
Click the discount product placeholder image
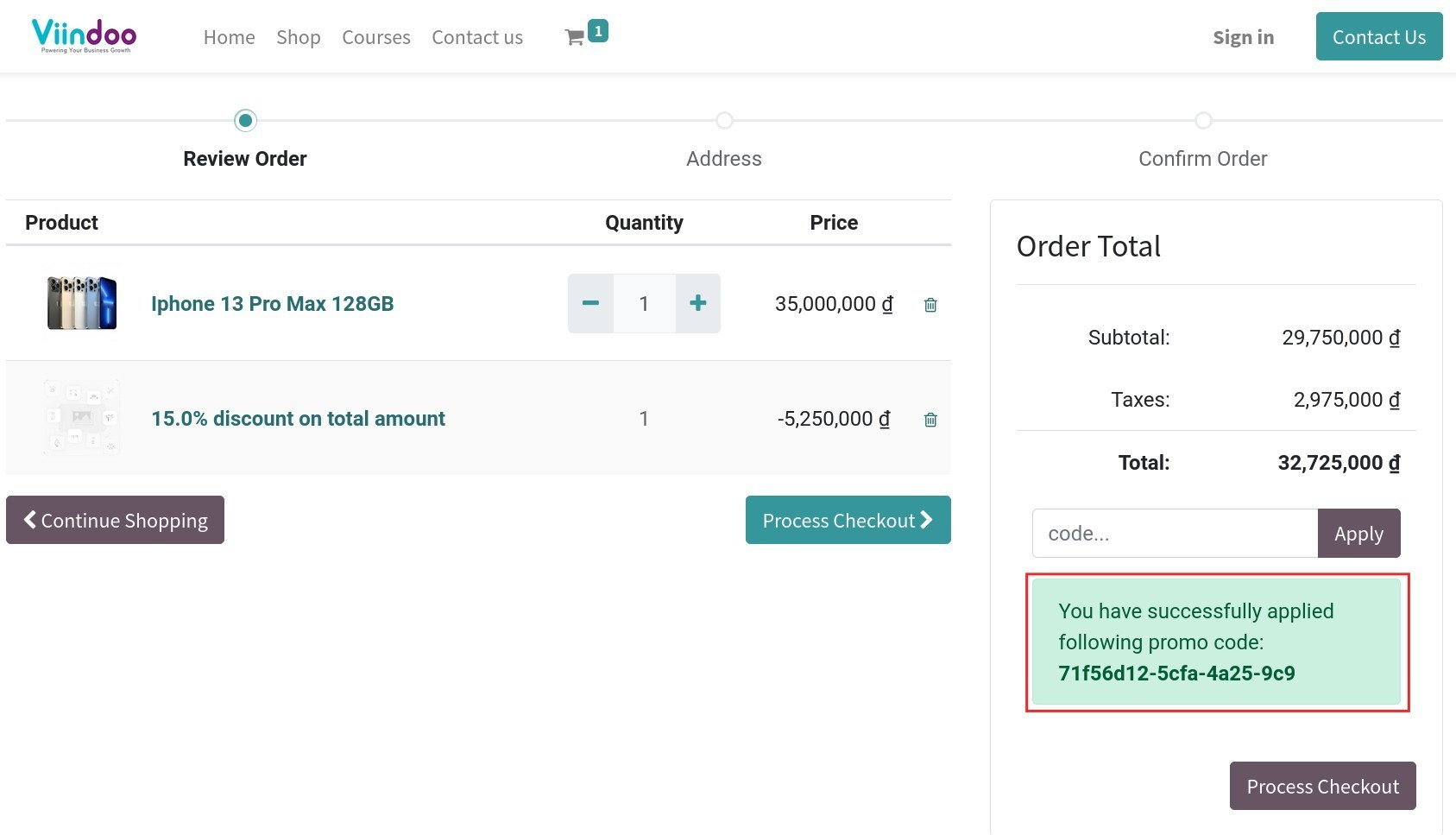tap(82, 418)
